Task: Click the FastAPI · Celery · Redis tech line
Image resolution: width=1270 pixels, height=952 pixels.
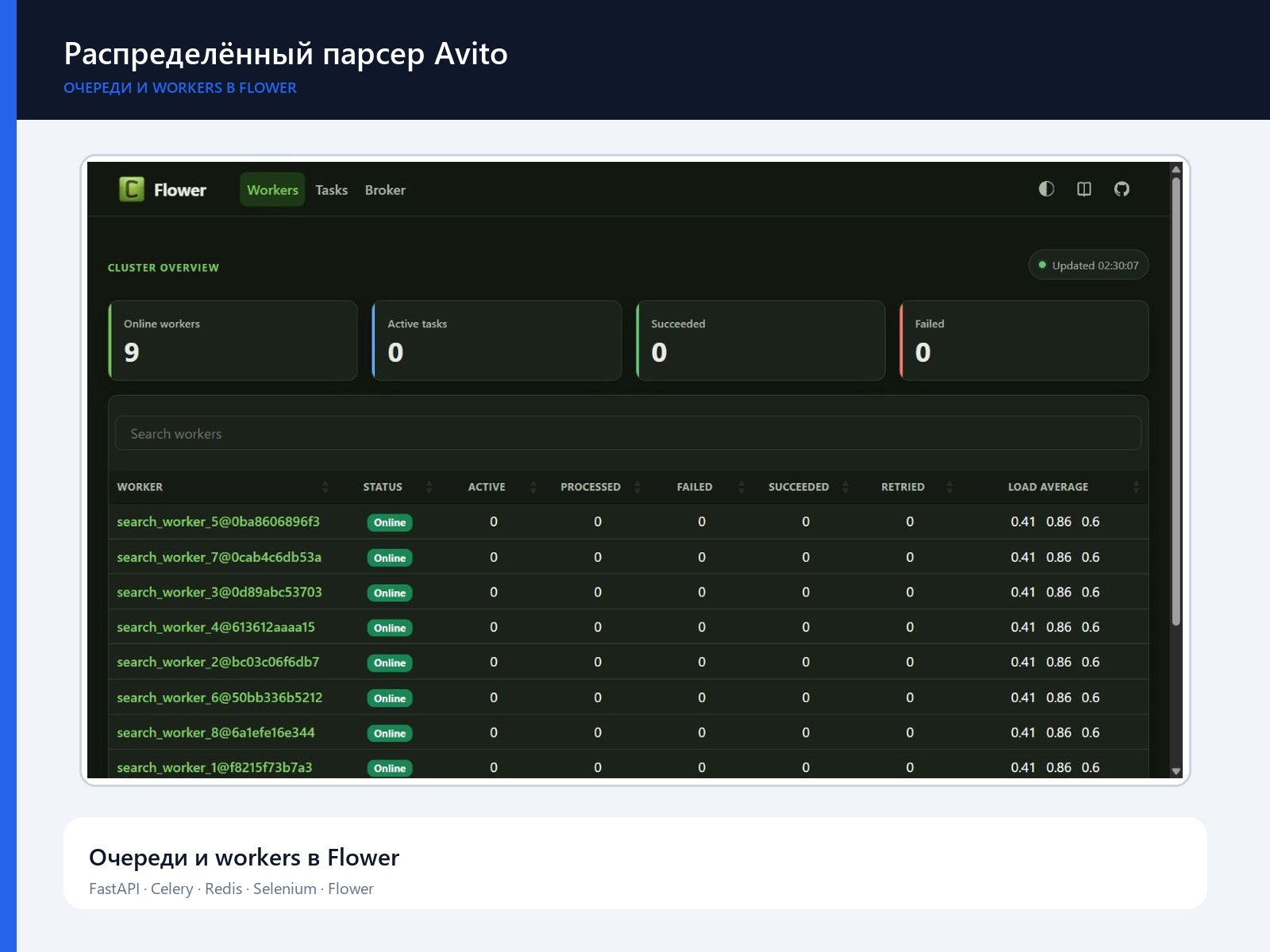Action: coord(231,889)
